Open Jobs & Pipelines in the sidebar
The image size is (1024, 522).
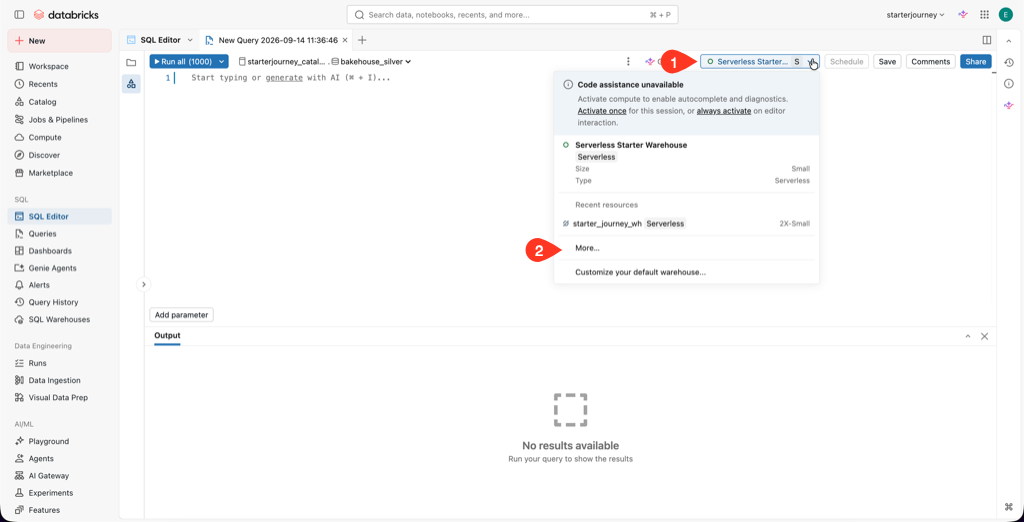coord(59,120)
